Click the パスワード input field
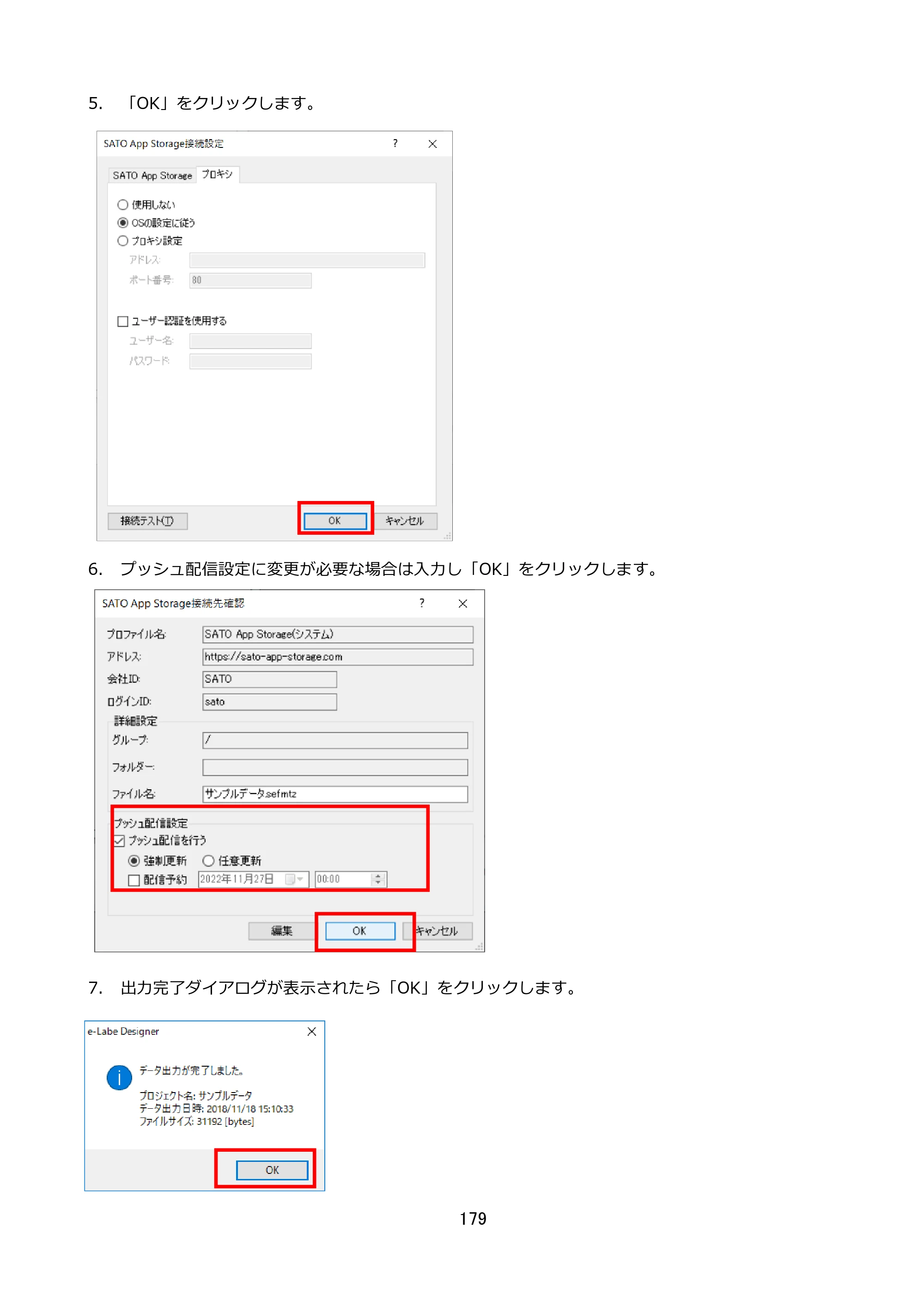 tap(250, 361)
